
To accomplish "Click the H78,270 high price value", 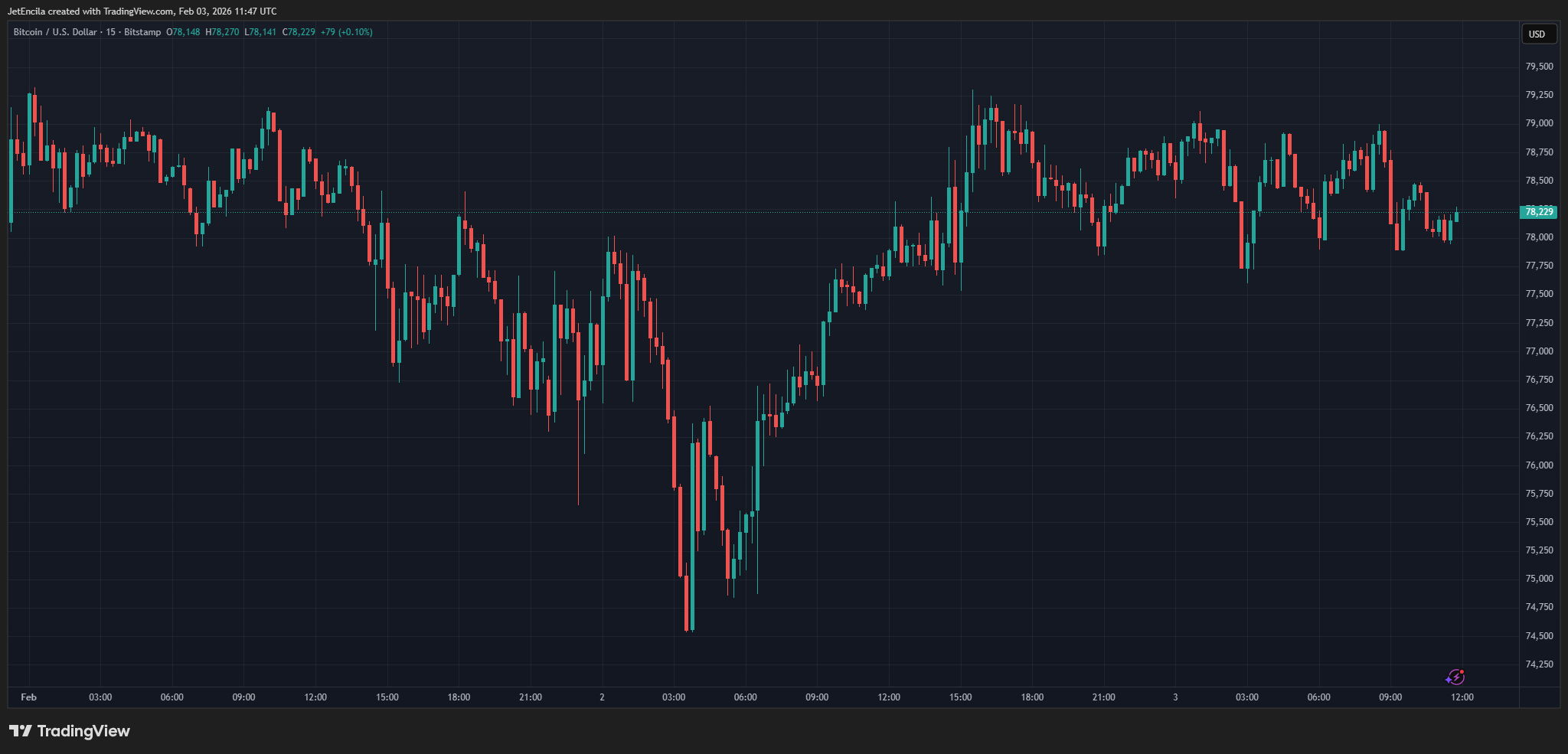I will click(222, 32).
